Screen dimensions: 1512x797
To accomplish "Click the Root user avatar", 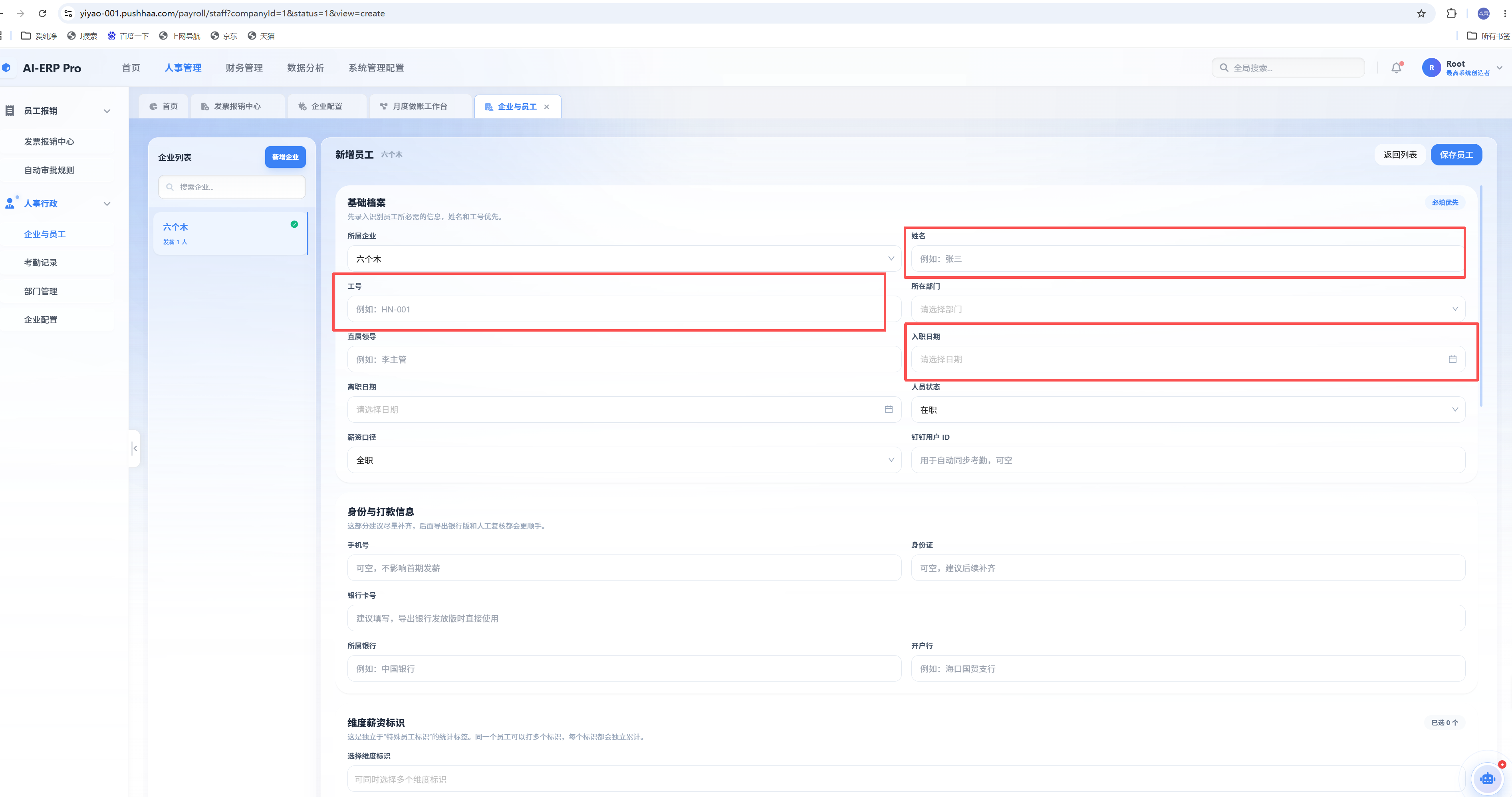I will click(1431, 68).
